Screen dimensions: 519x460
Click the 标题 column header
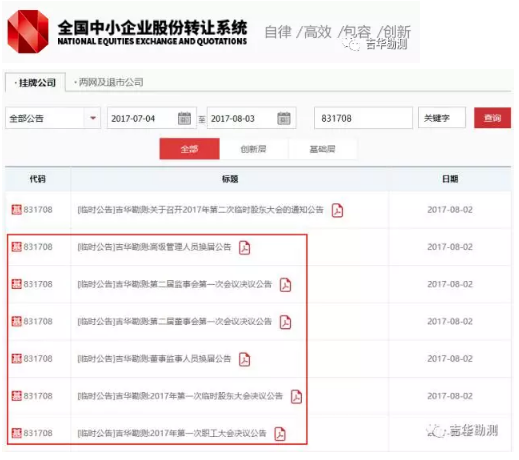point(230,179)
